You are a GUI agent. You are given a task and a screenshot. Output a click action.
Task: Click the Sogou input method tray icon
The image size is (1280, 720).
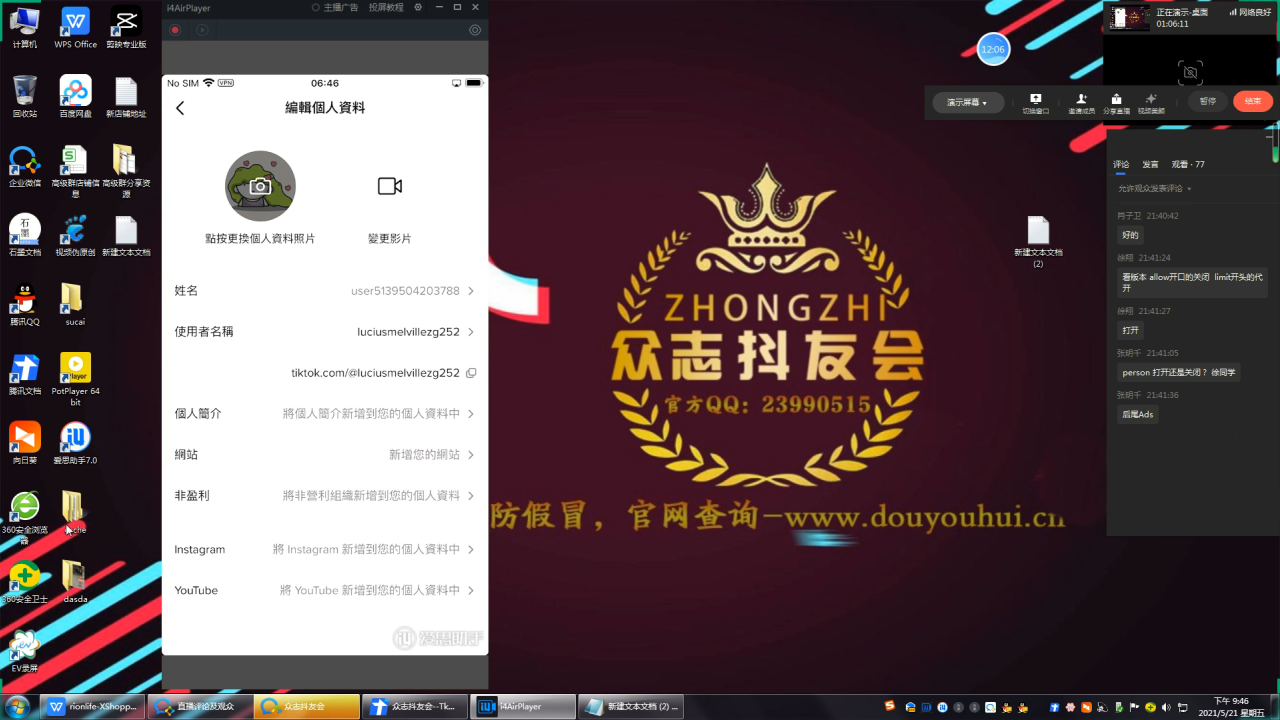tap(890, 706)
